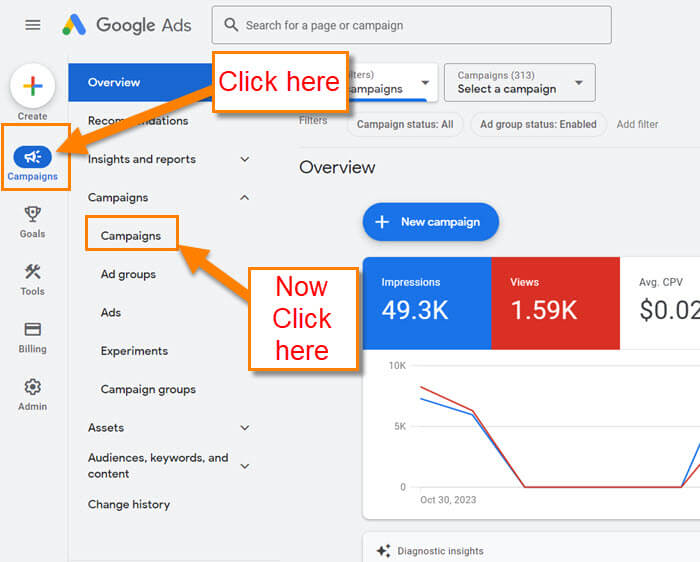Select the Views metric card

pos(556,303)
